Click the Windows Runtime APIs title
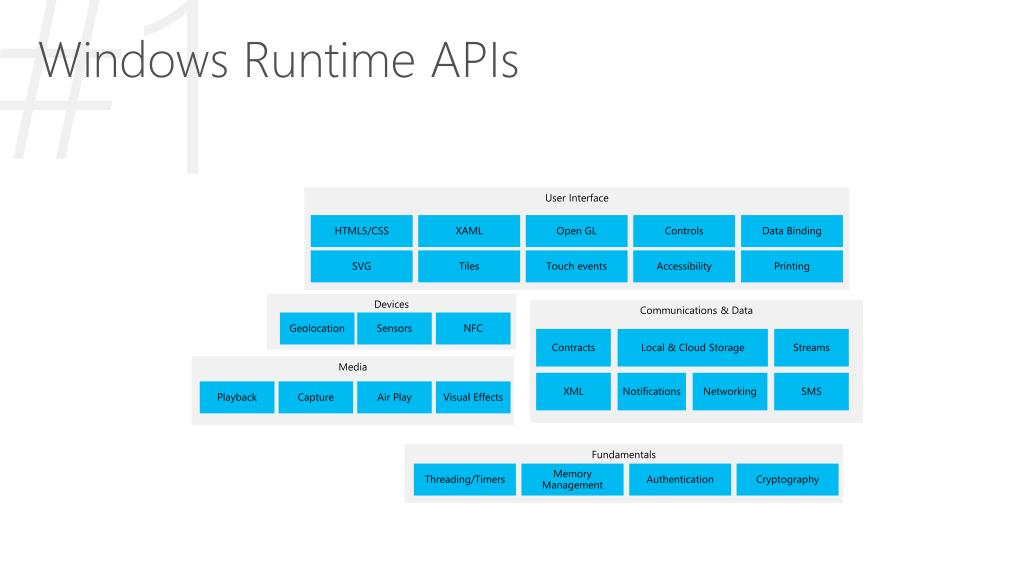Image resolution: width=1023 pixels, height=575 pixels. (x=279, y=60)
